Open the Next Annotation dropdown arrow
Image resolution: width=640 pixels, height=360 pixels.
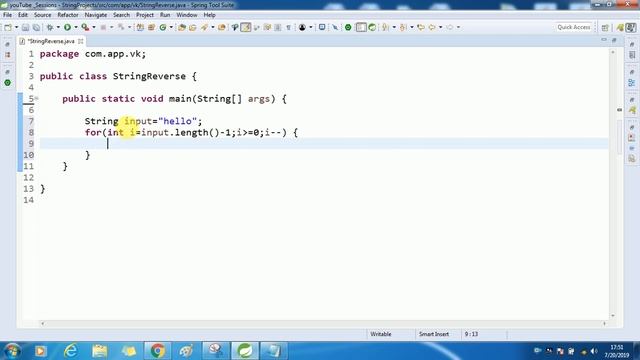coord(394,27)
